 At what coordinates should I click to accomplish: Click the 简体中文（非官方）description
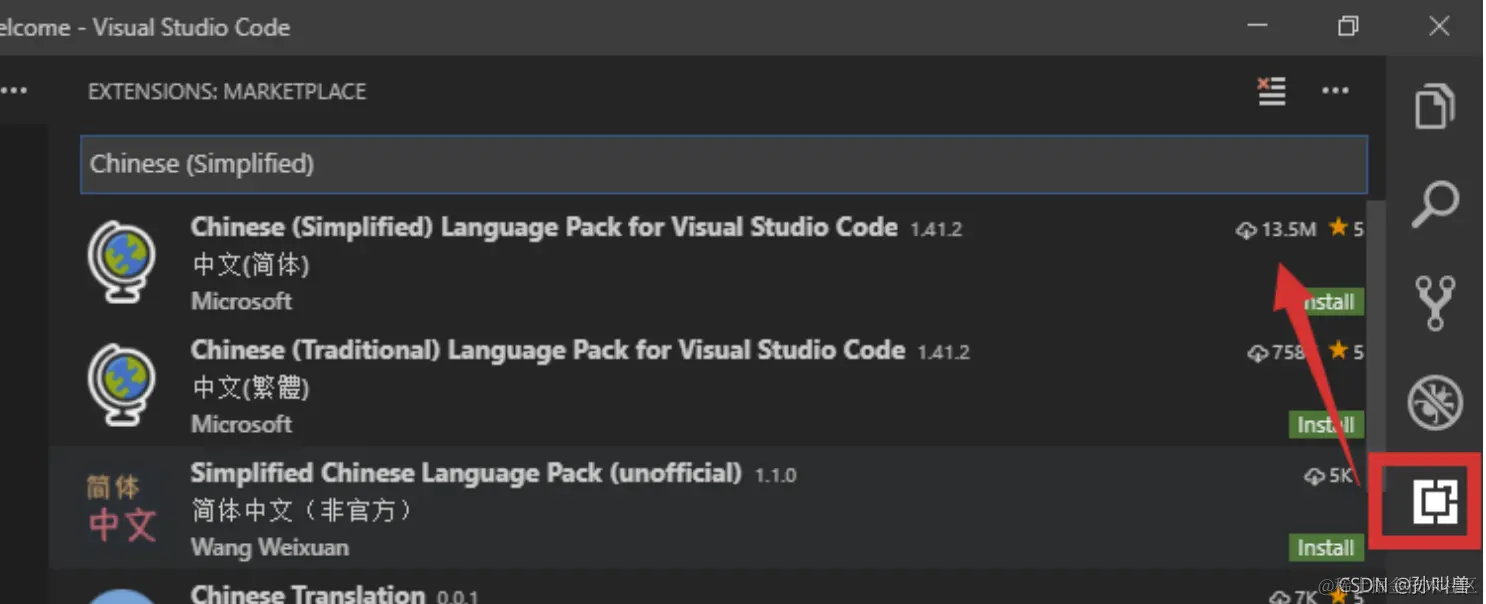303,511
